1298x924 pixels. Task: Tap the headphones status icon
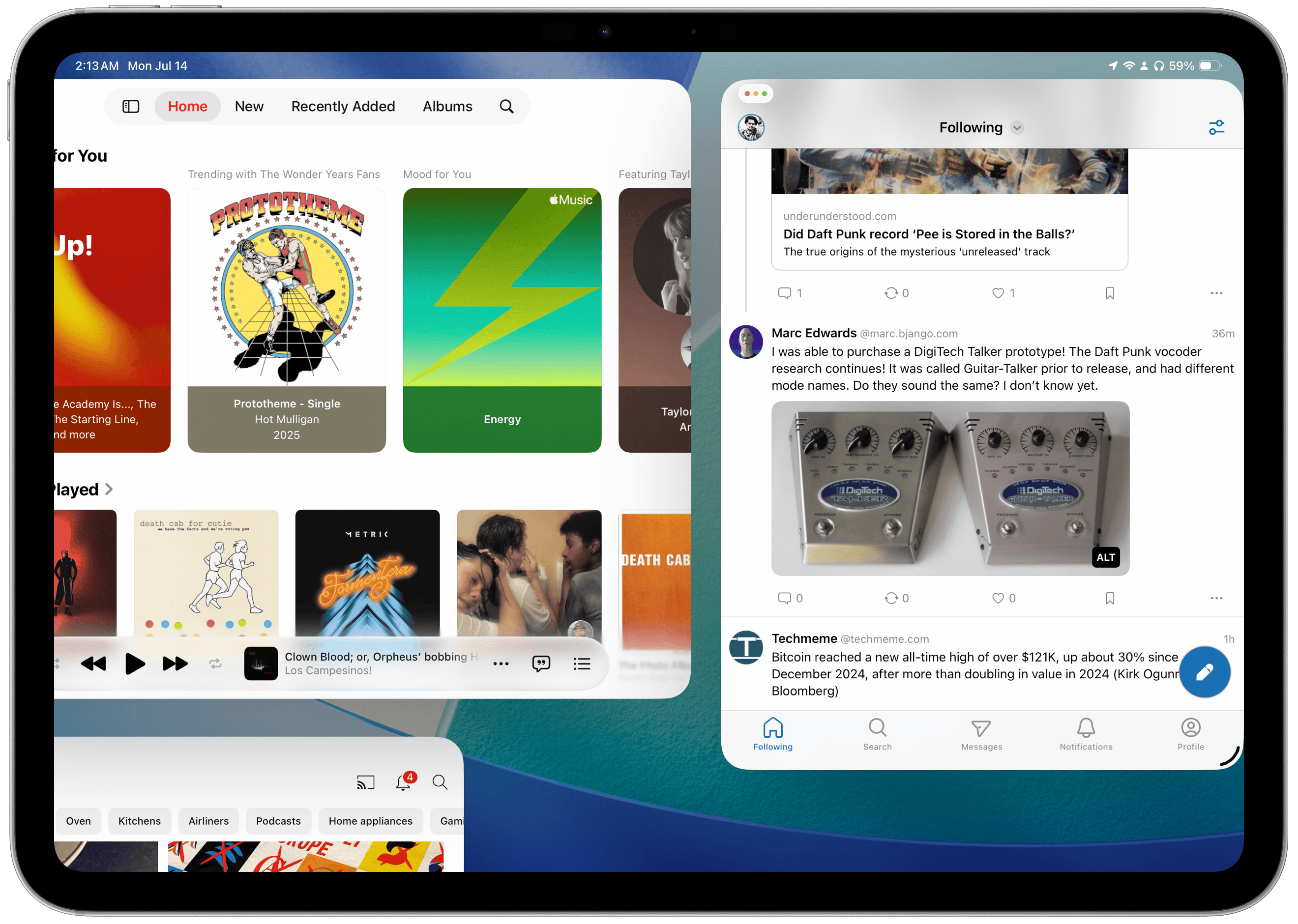(1159, 66)
